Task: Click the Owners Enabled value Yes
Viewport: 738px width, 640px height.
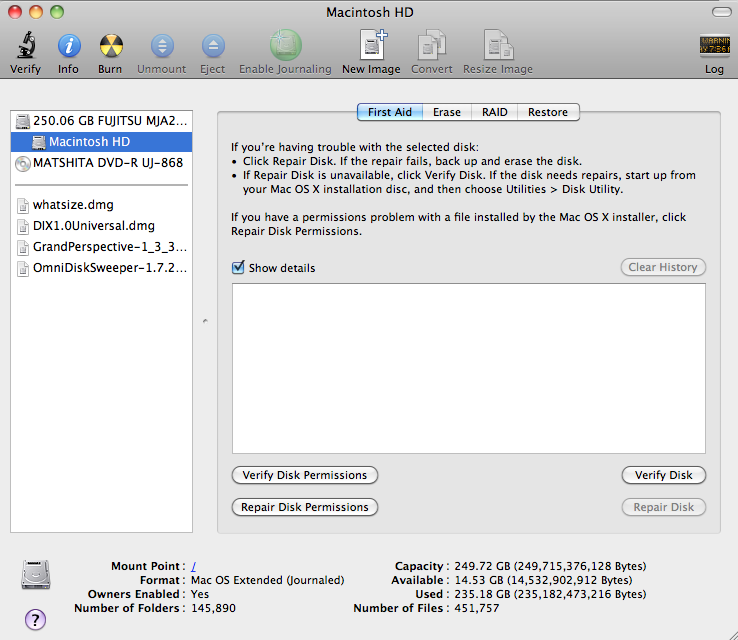Action: tap(200, 594)
